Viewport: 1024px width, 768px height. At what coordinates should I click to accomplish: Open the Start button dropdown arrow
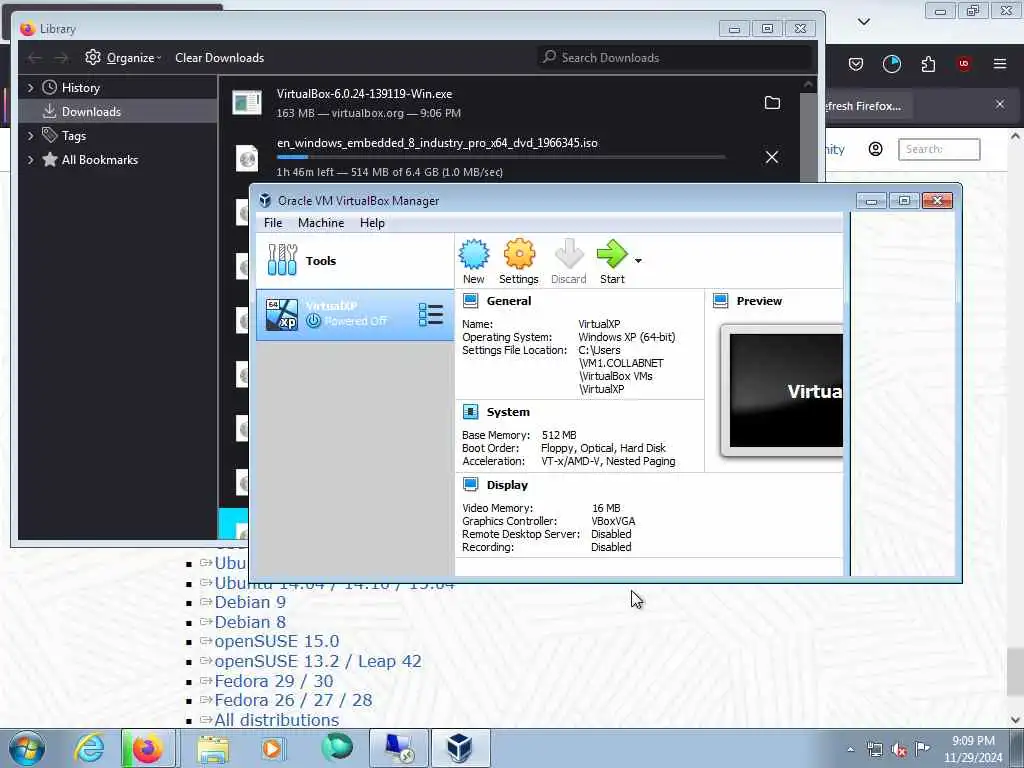[638, 261]
